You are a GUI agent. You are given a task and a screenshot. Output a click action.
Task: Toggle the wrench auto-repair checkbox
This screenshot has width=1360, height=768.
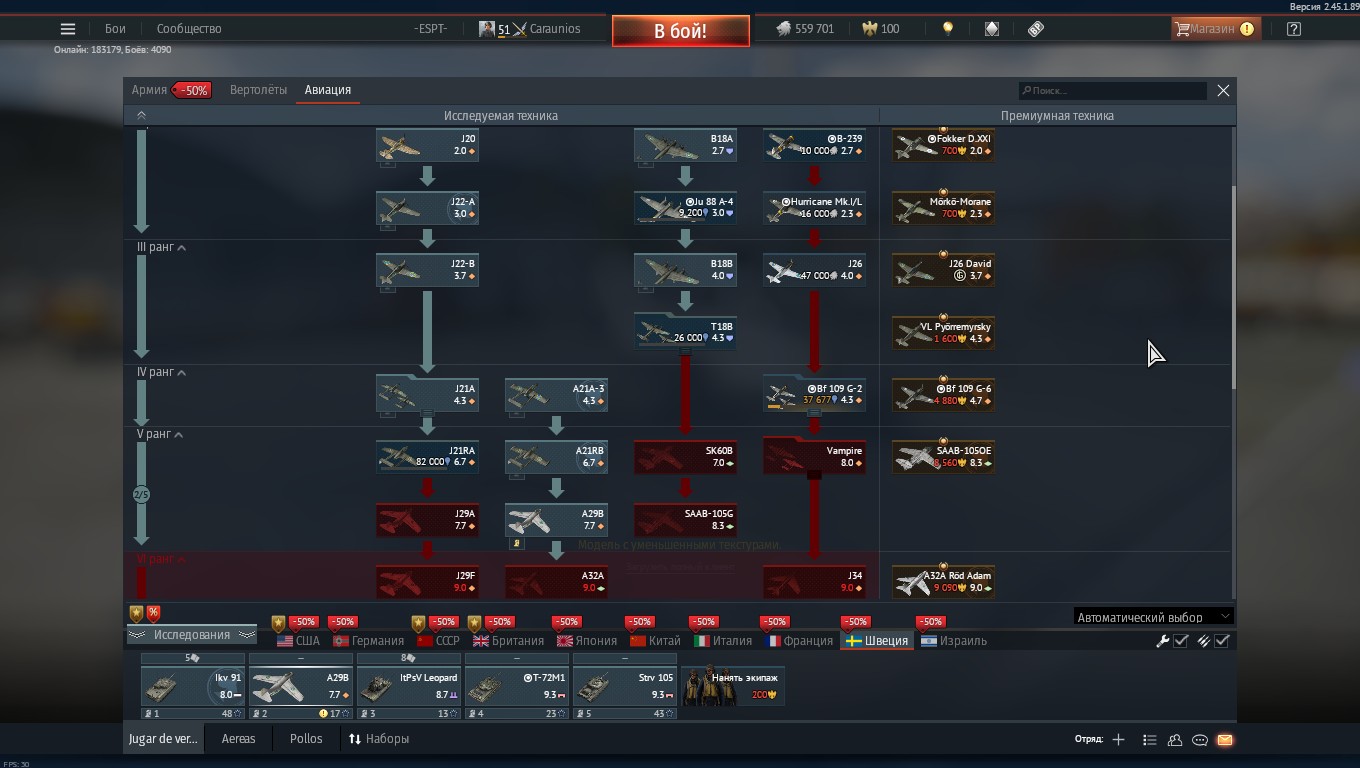(x=1180, y=641)
